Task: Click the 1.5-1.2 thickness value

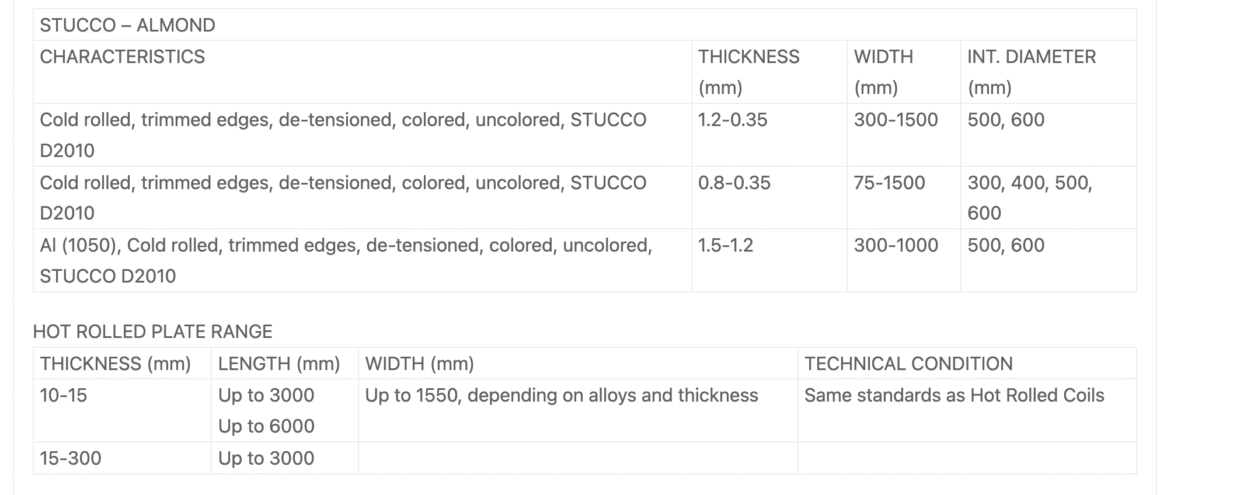Action: pos(726,245)
